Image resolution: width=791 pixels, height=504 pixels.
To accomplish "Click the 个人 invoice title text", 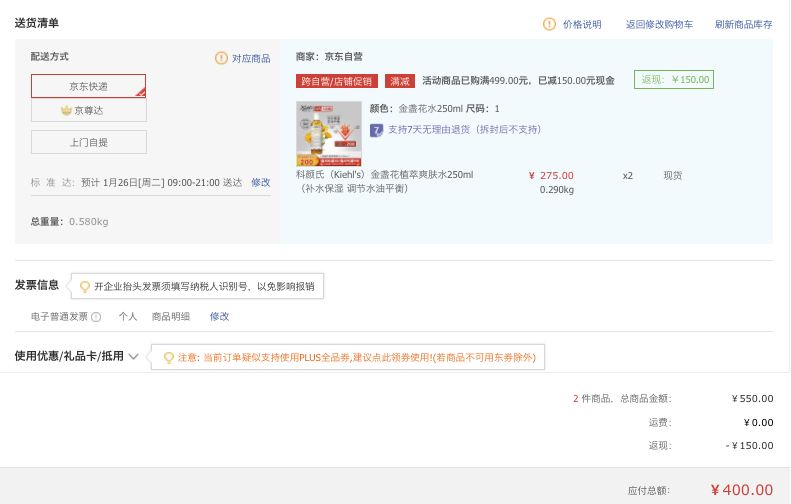I will click(128, 316).
